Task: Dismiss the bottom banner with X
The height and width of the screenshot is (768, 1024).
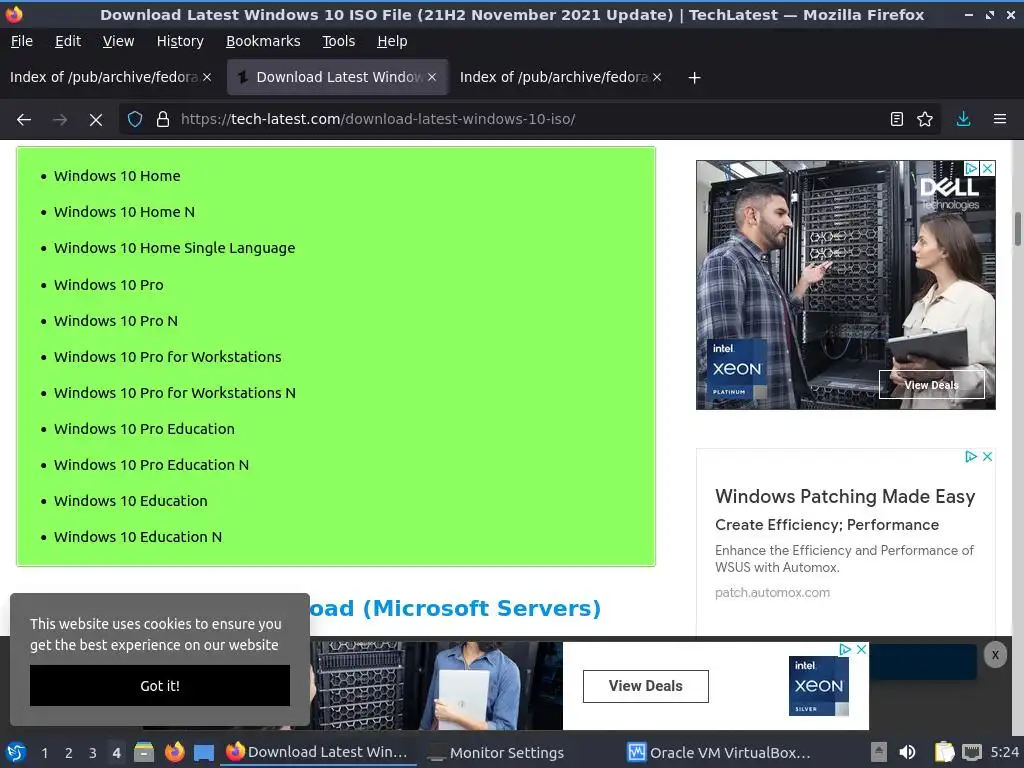Action: point(995,655)
